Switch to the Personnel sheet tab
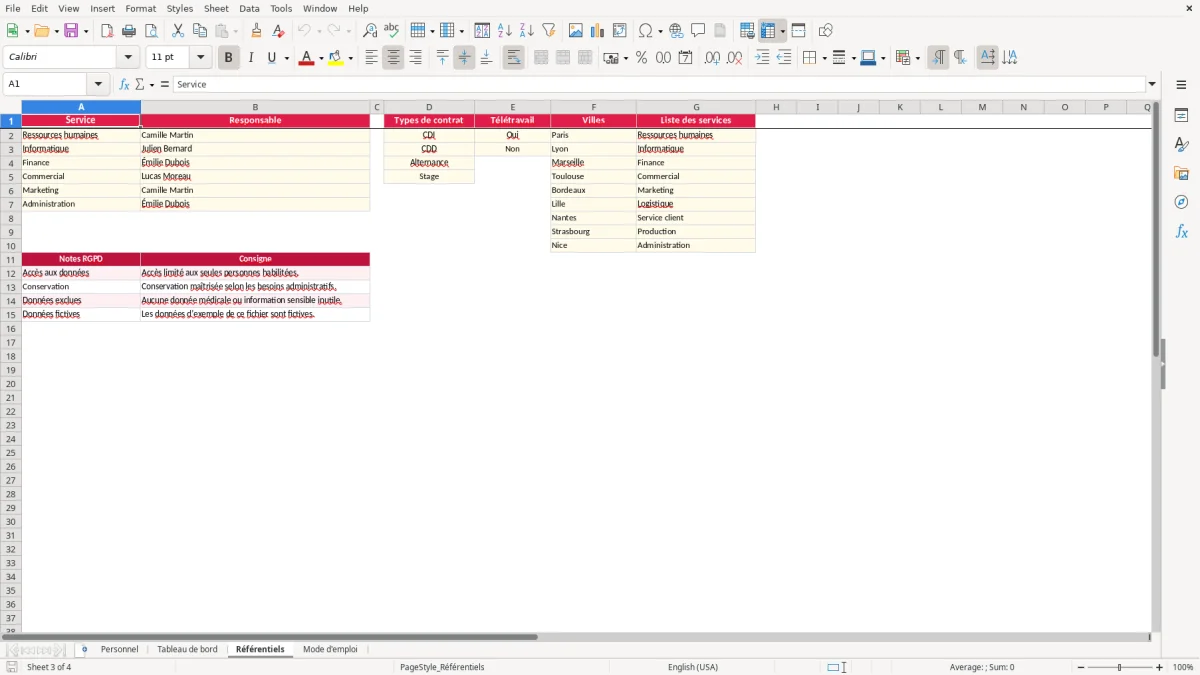 (120, 649)
